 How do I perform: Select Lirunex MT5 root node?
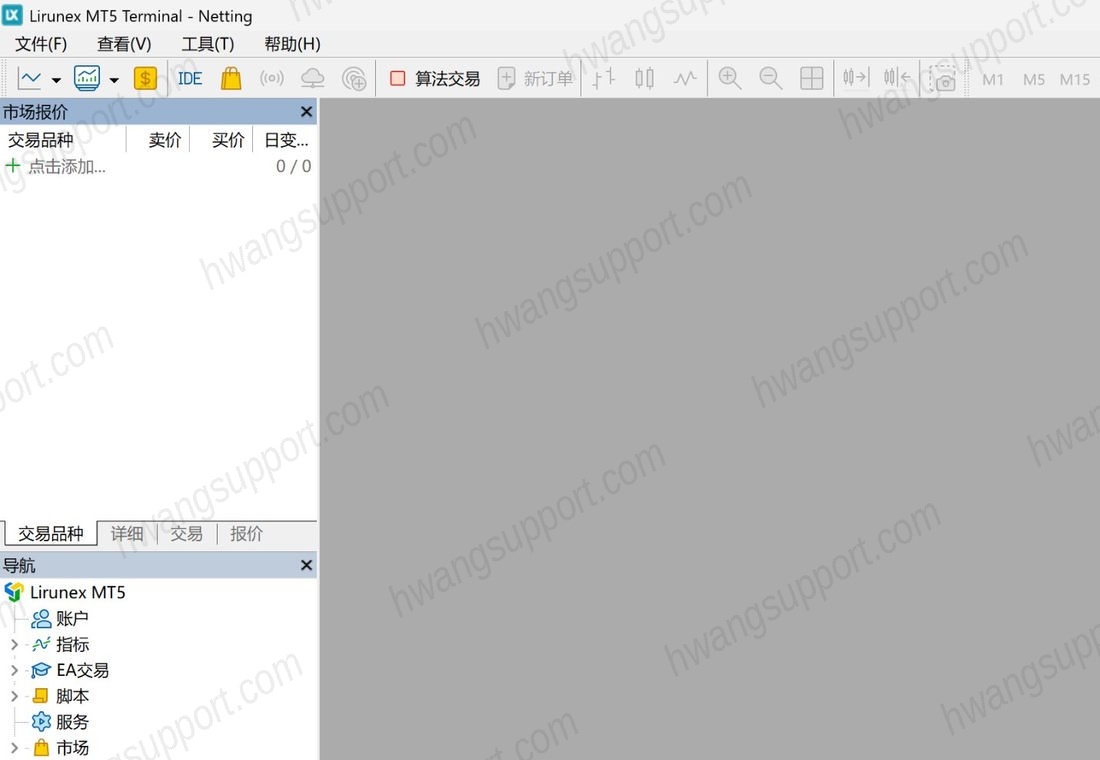77,592
